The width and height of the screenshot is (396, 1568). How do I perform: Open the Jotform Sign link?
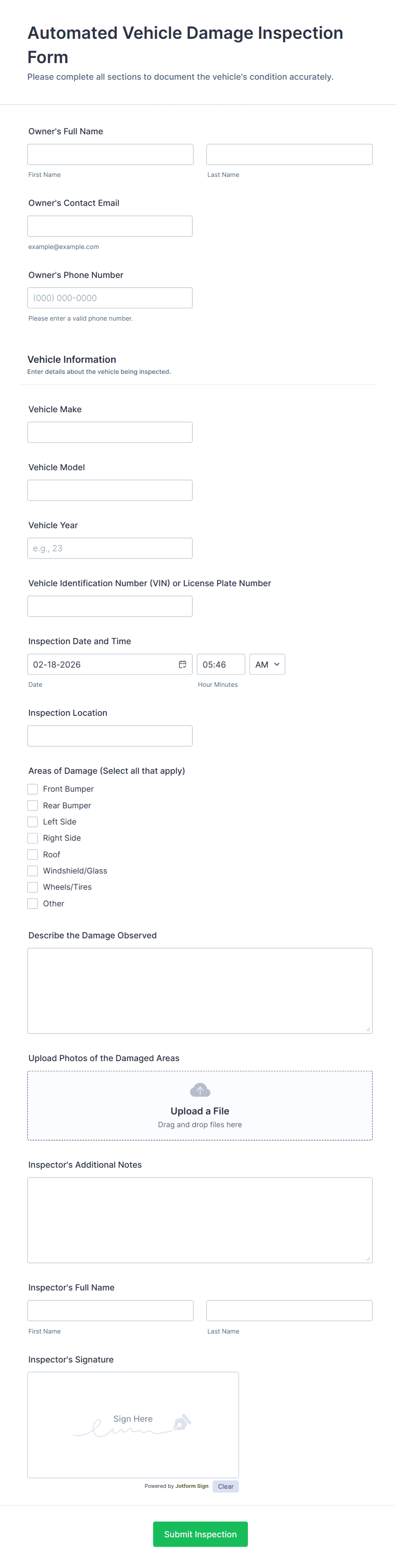(192, 1486)
